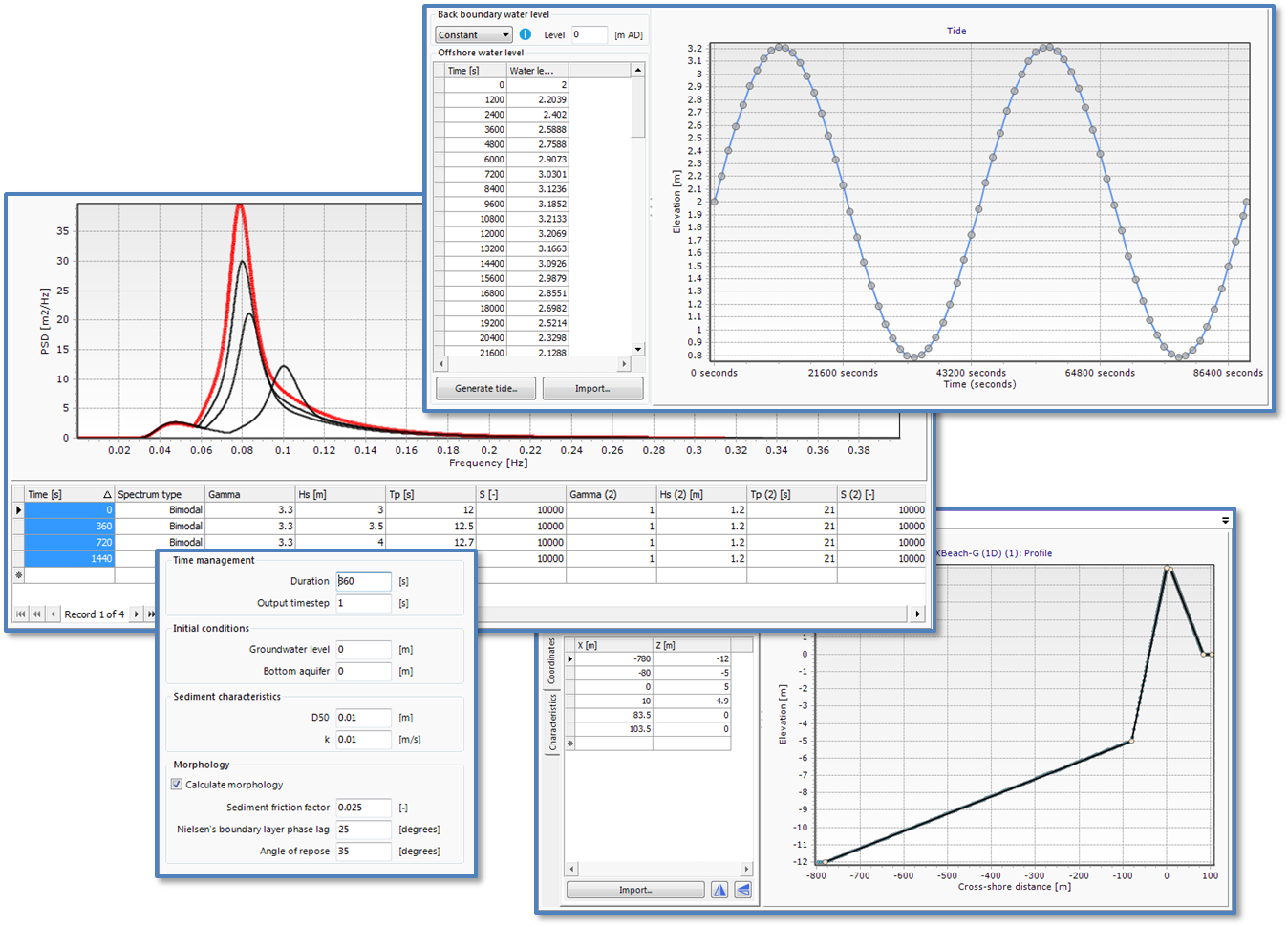Switch to the Characteristics vertical tab

551,722
